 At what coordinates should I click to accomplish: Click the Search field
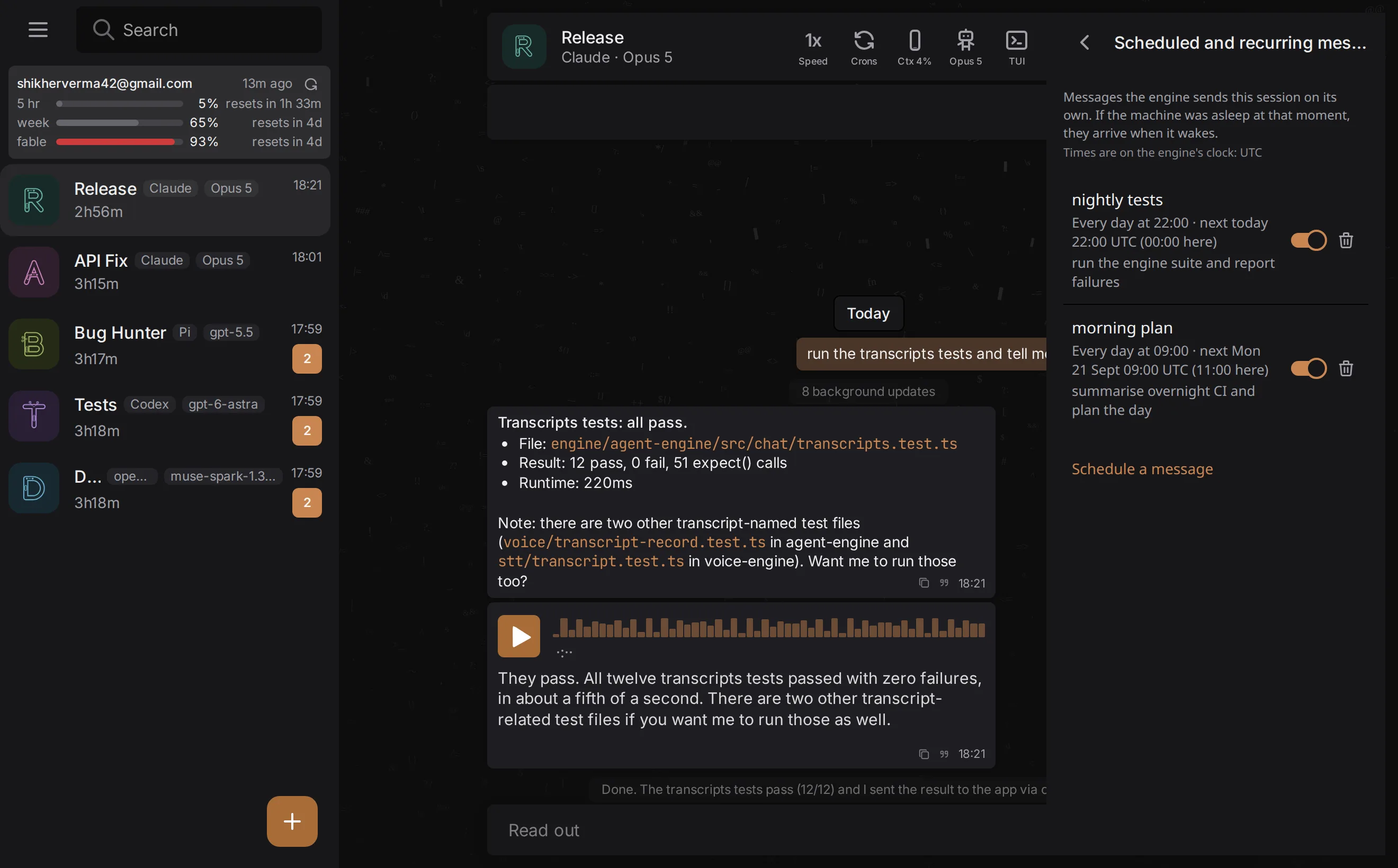click(x=199, y=29)
